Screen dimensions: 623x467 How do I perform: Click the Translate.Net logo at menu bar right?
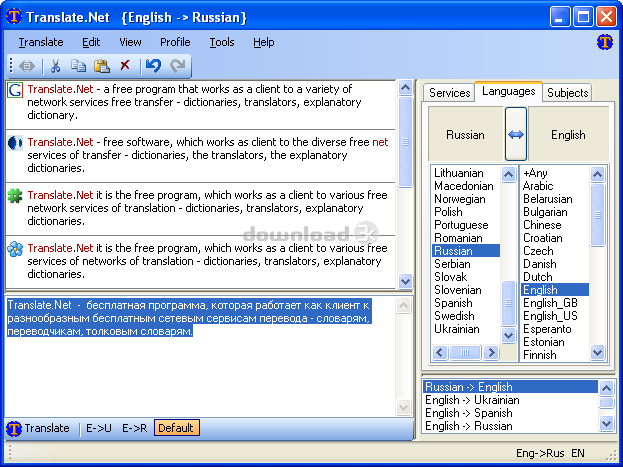point(604,42)
